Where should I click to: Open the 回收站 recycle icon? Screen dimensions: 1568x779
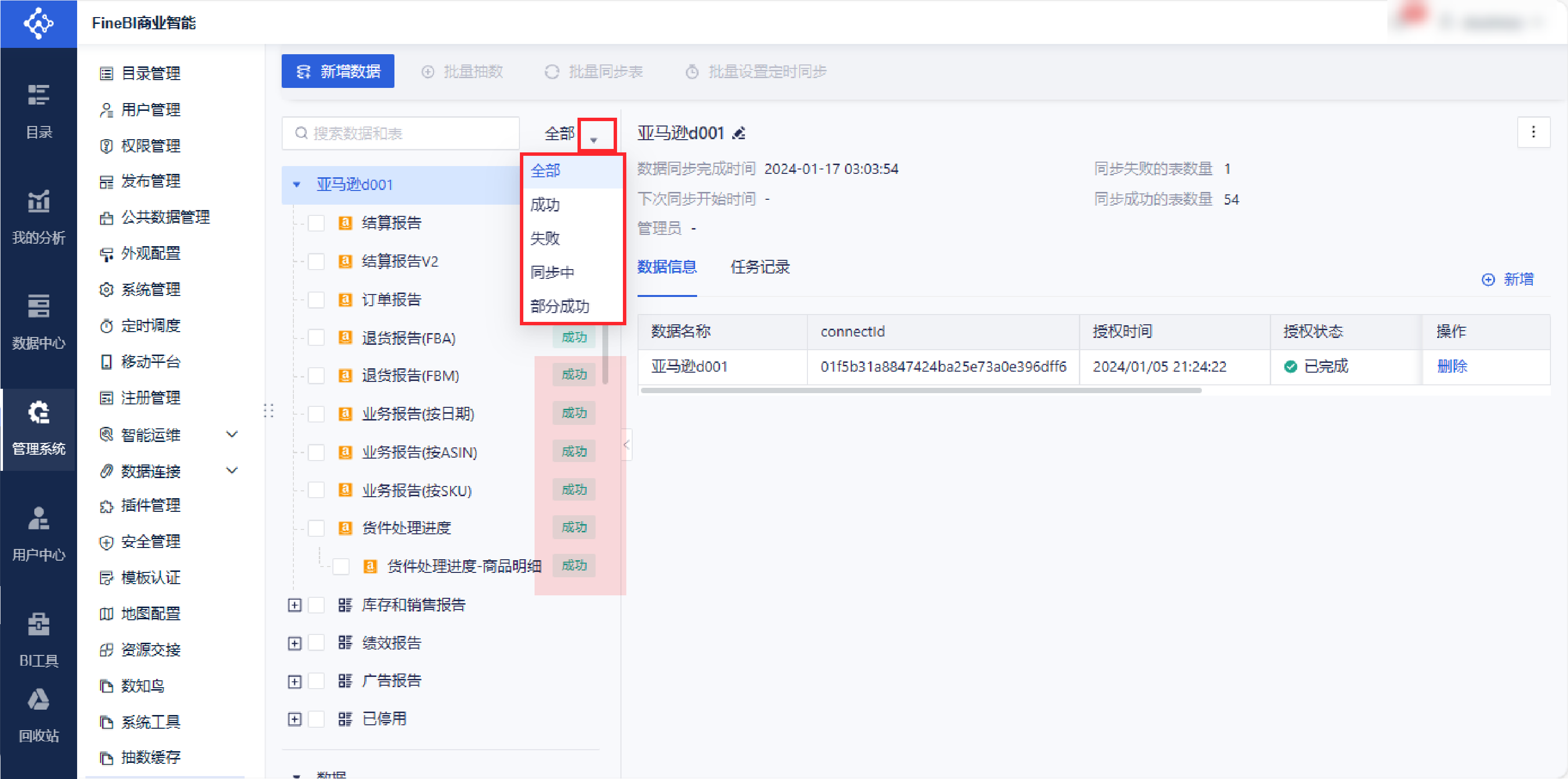[x=39, y=700]
